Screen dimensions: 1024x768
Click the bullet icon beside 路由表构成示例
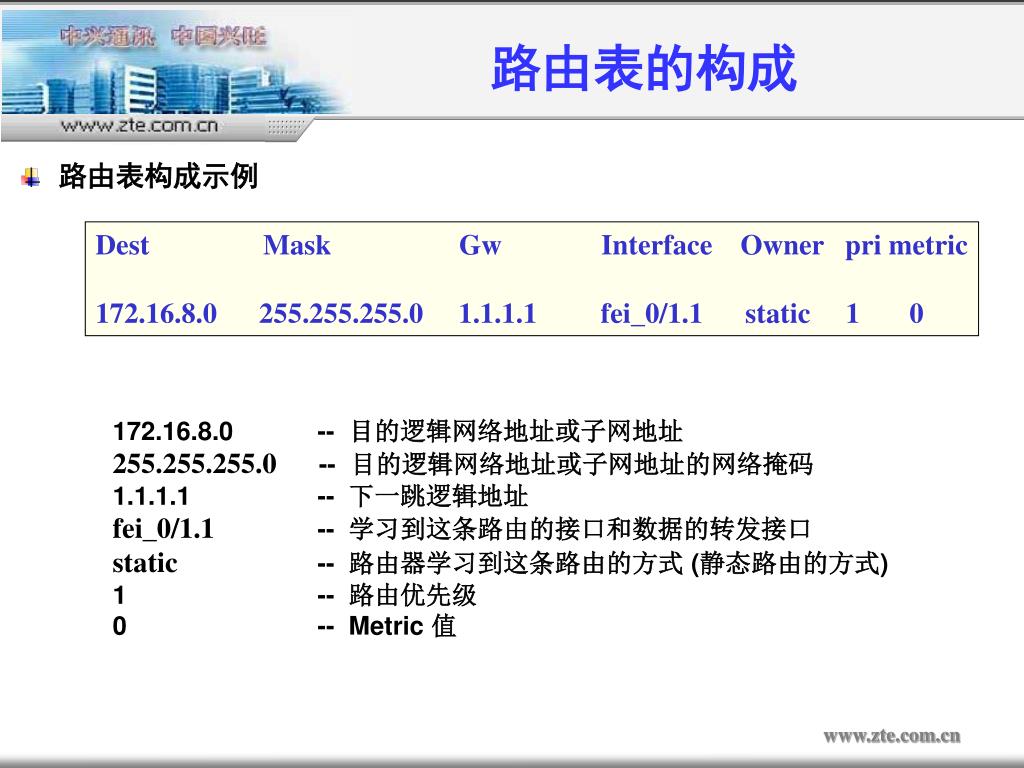pos(31,177)
